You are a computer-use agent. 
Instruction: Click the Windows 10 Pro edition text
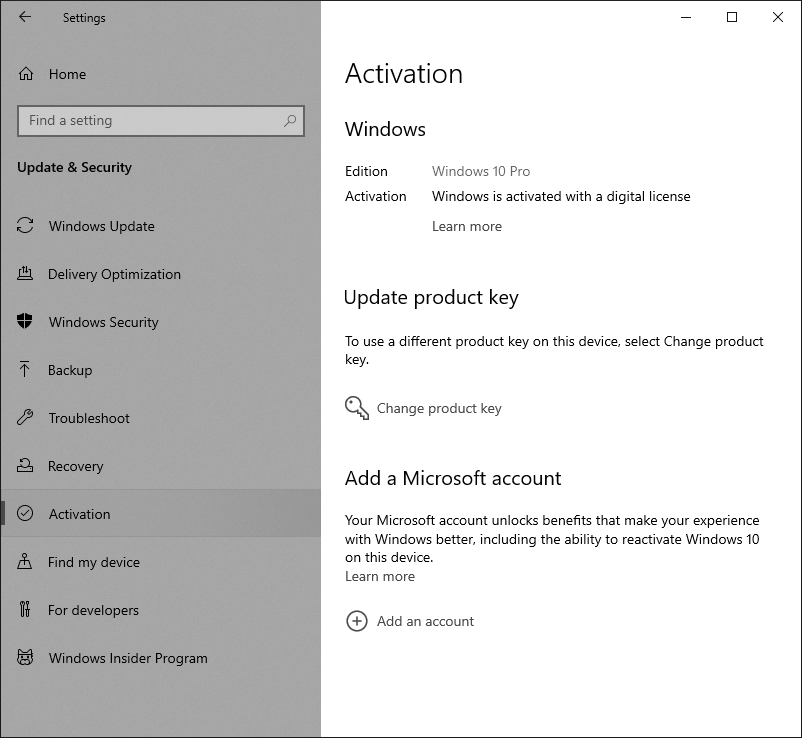[481, 171]
